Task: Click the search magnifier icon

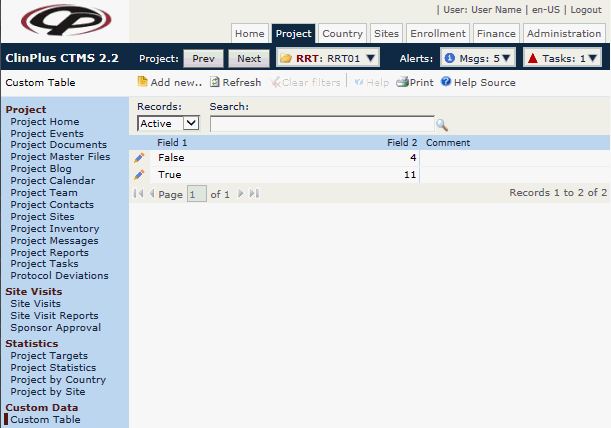Action: [x=441, y=124]
